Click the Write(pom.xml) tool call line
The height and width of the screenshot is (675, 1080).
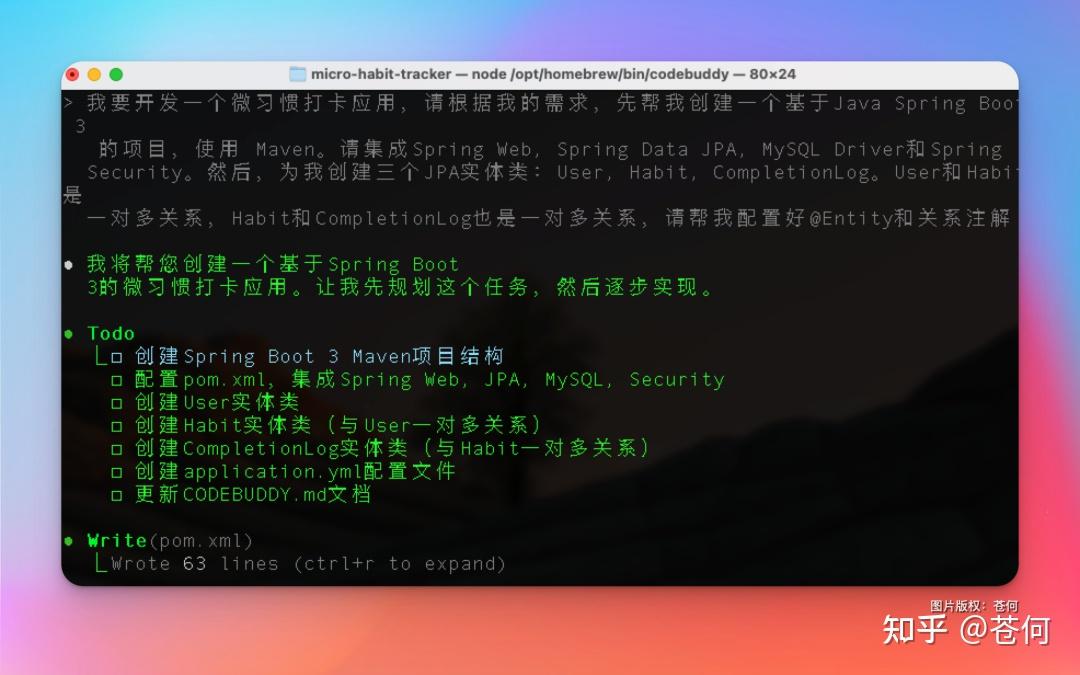click(169, 541)
